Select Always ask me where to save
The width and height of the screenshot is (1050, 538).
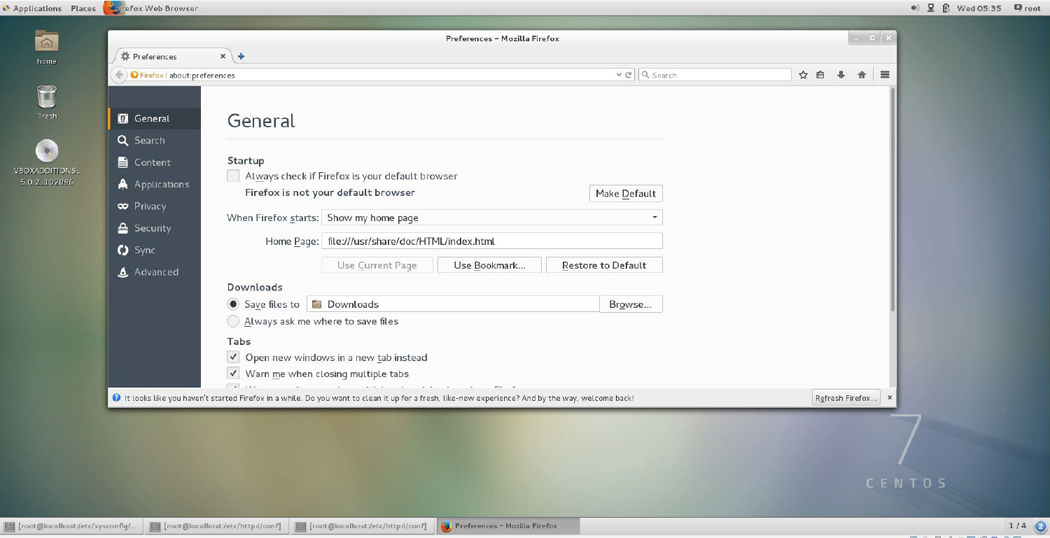pos(233,322)
